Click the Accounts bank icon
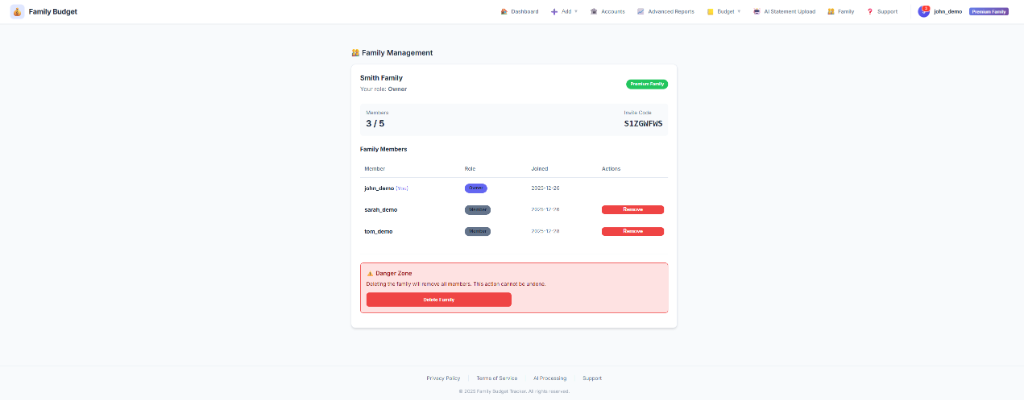1024x400 pixels. (594, 12)
